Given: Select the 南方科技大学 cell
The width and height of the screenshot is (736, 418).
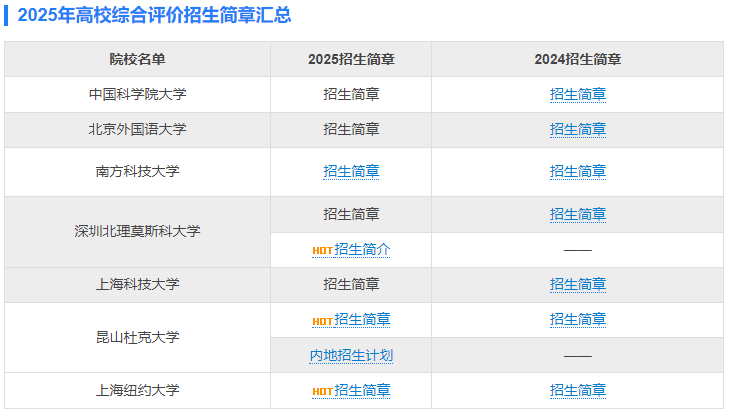Looking at the screenshot, I should coord(138,172).
